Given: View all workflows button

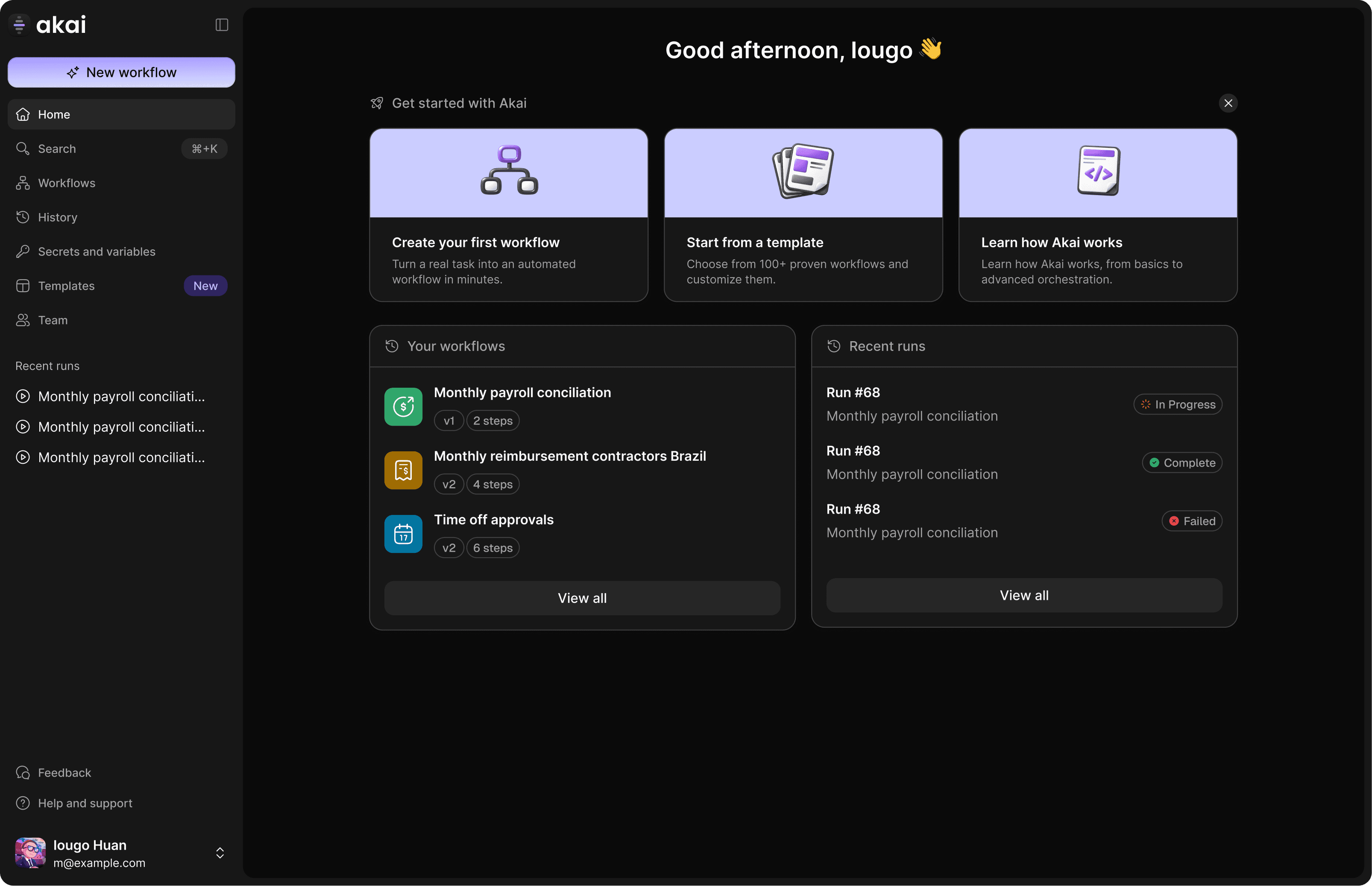Looking at the screenshot, I should (x=582, y=598).
